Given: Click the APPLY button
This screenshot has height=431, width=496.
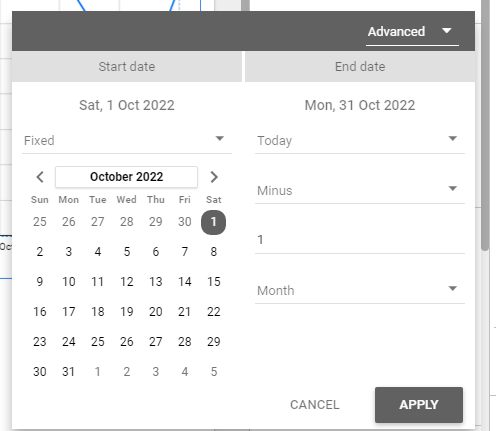Looking at the screenshot, I should (x=419, y=405).
